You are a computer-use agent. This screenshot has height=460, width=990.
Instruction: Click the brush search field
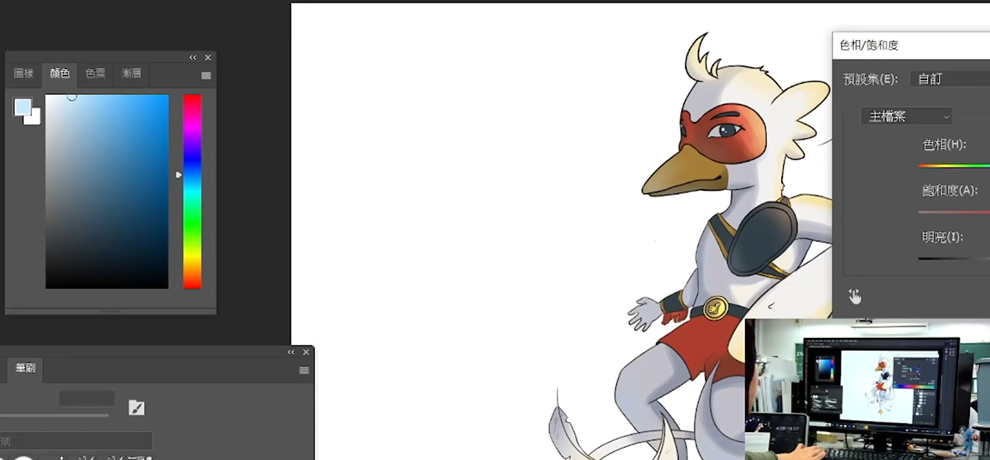point(76,441)
